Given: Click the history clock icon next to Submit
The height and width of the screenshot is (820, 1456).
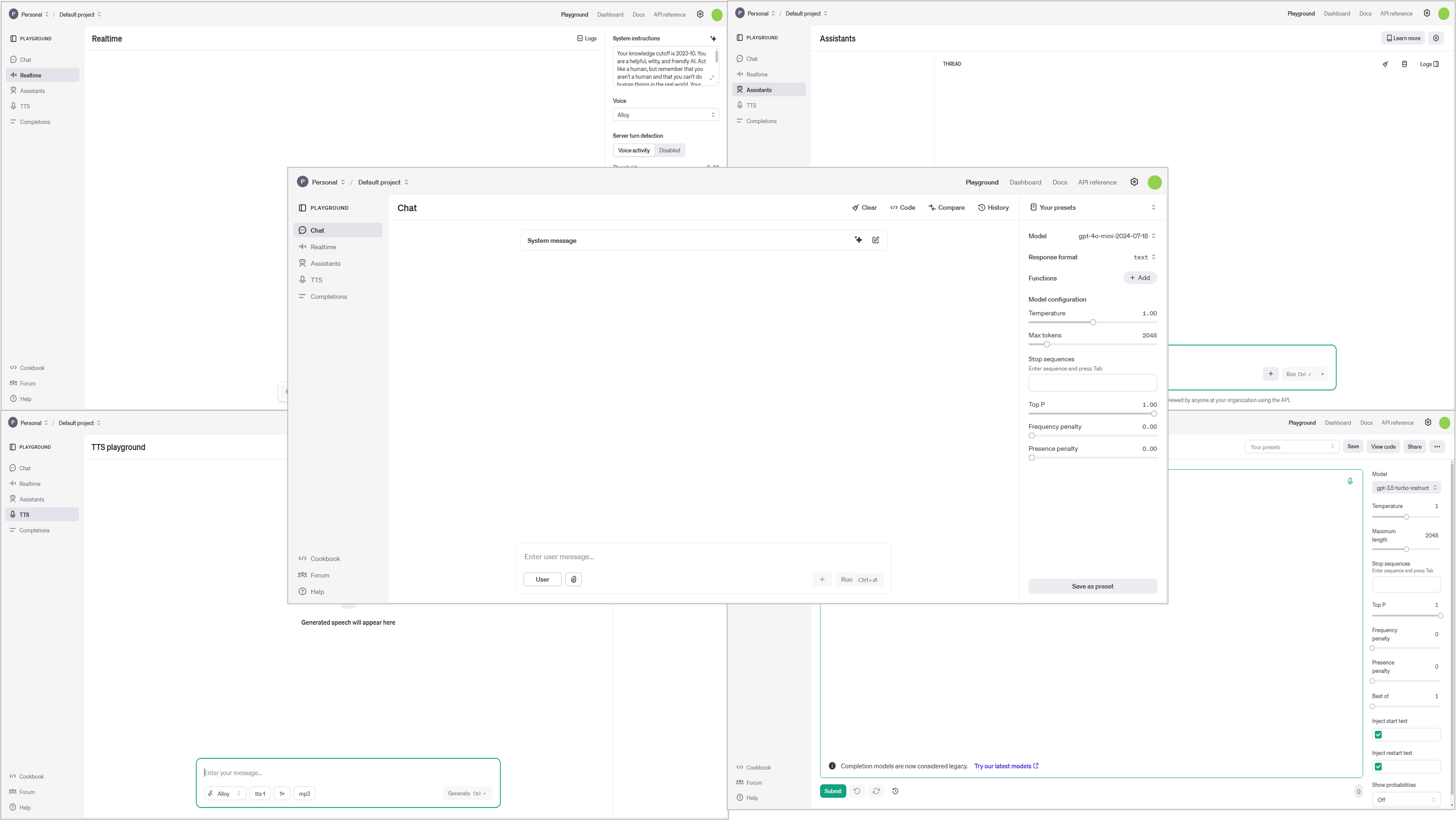Looking at the screenshot, I should 895,791.
